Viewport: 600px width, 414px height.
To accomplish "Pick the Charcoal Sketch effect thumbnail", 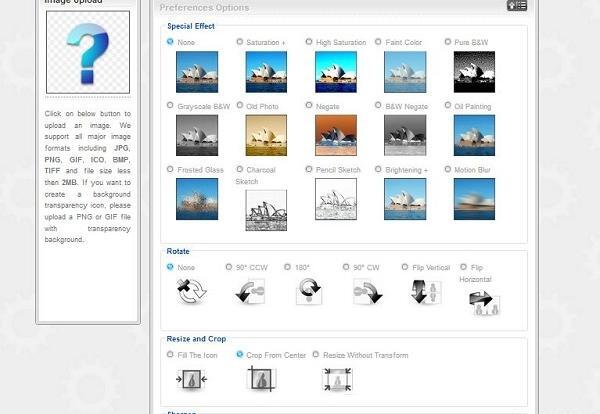I will (266, 210).
